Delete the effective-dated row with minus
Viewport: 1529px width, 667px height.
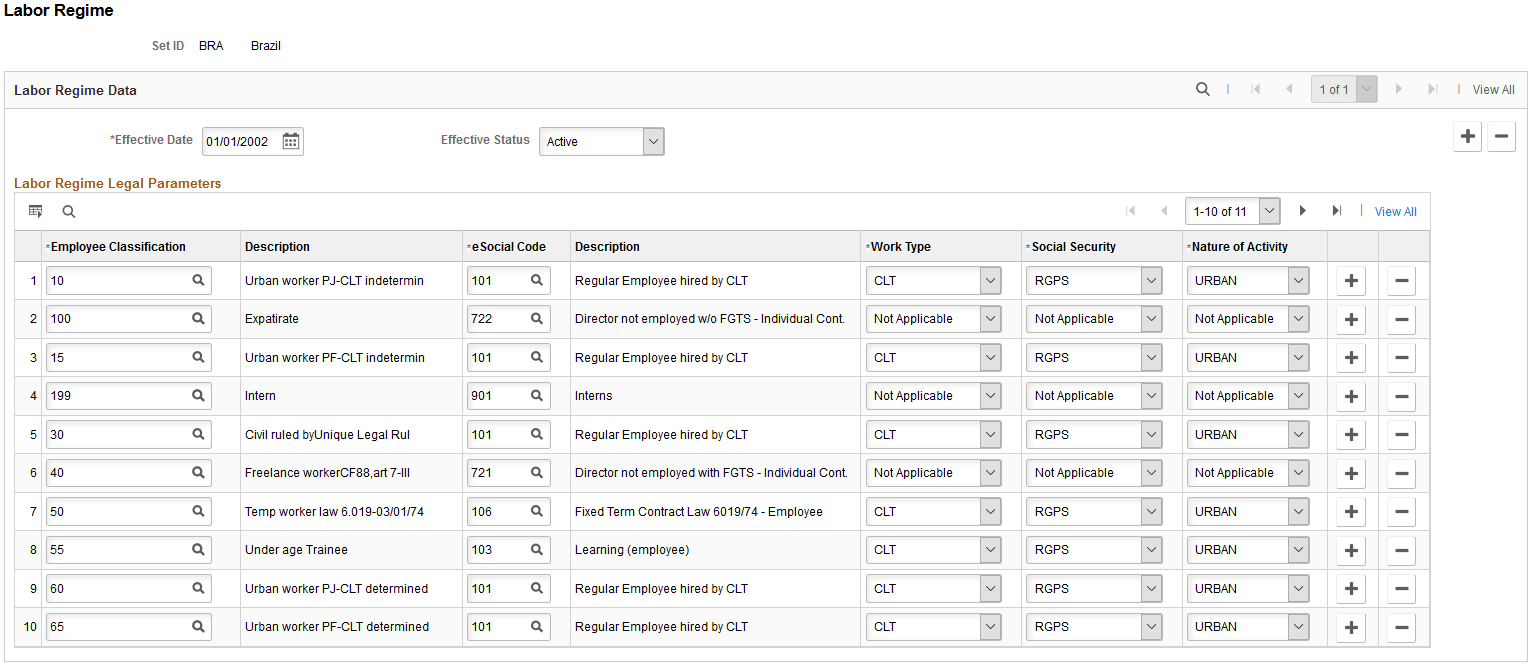[1501, 137]
